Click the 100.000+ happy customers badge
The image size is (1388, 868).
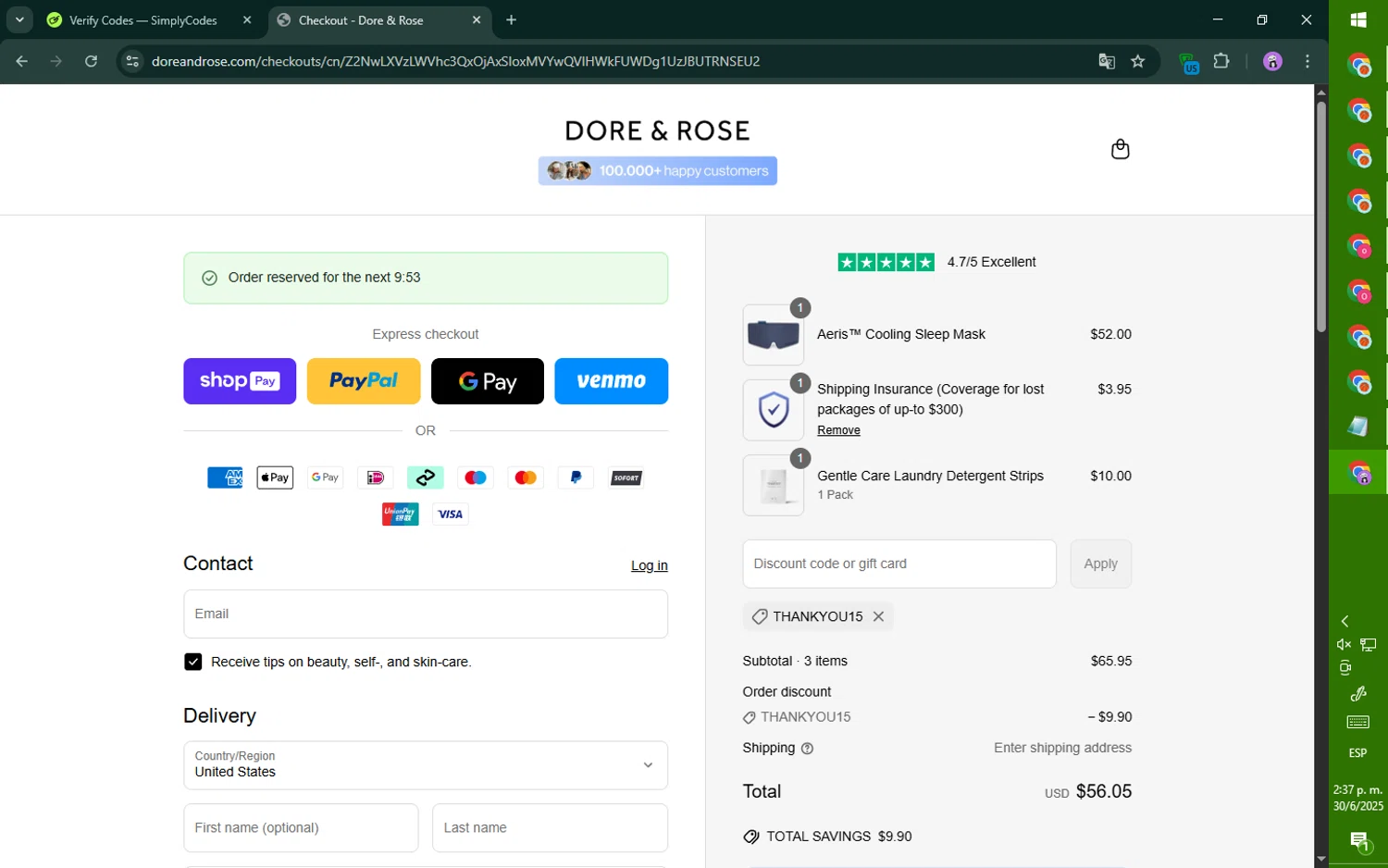point(657,171)
